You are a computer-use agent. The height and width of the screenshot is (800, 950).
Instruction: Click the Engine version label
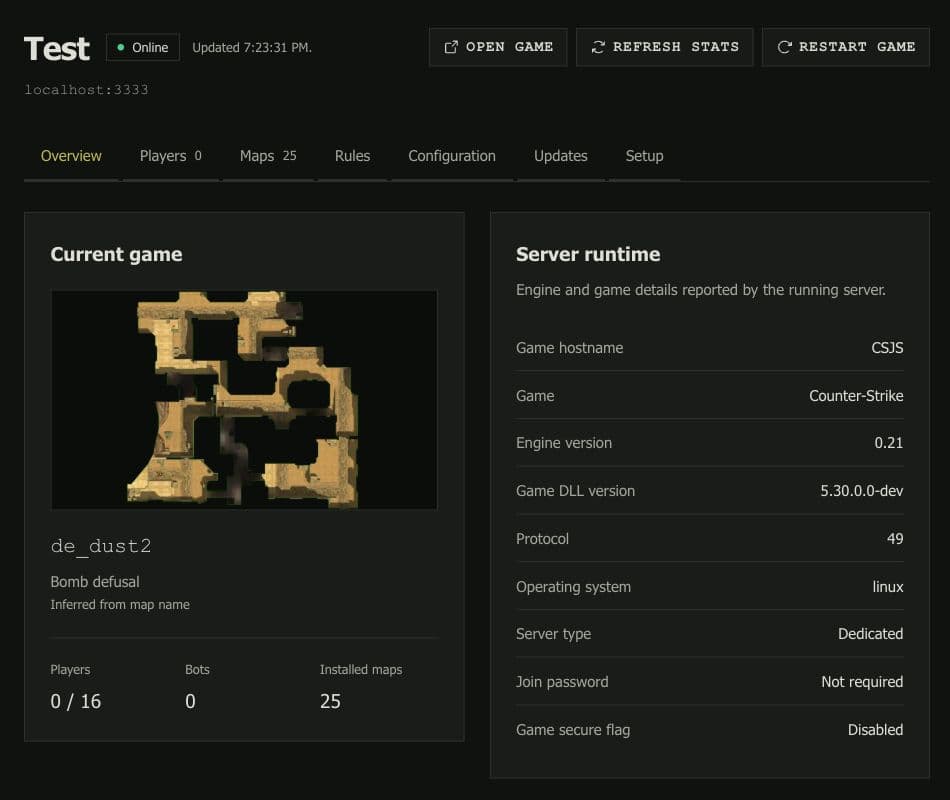564,443
